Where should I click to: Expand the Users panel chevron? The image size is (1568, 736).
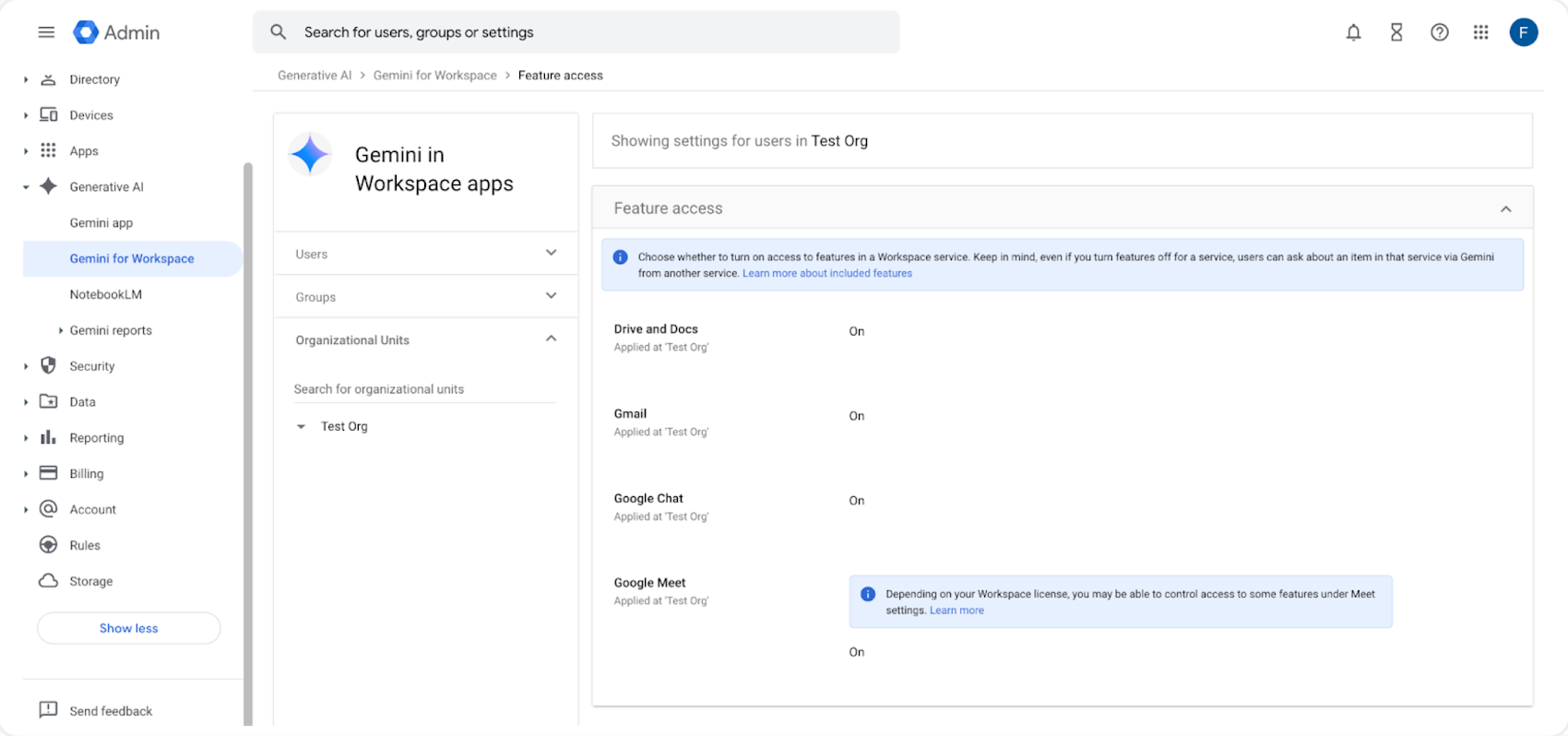pos(551,253)
